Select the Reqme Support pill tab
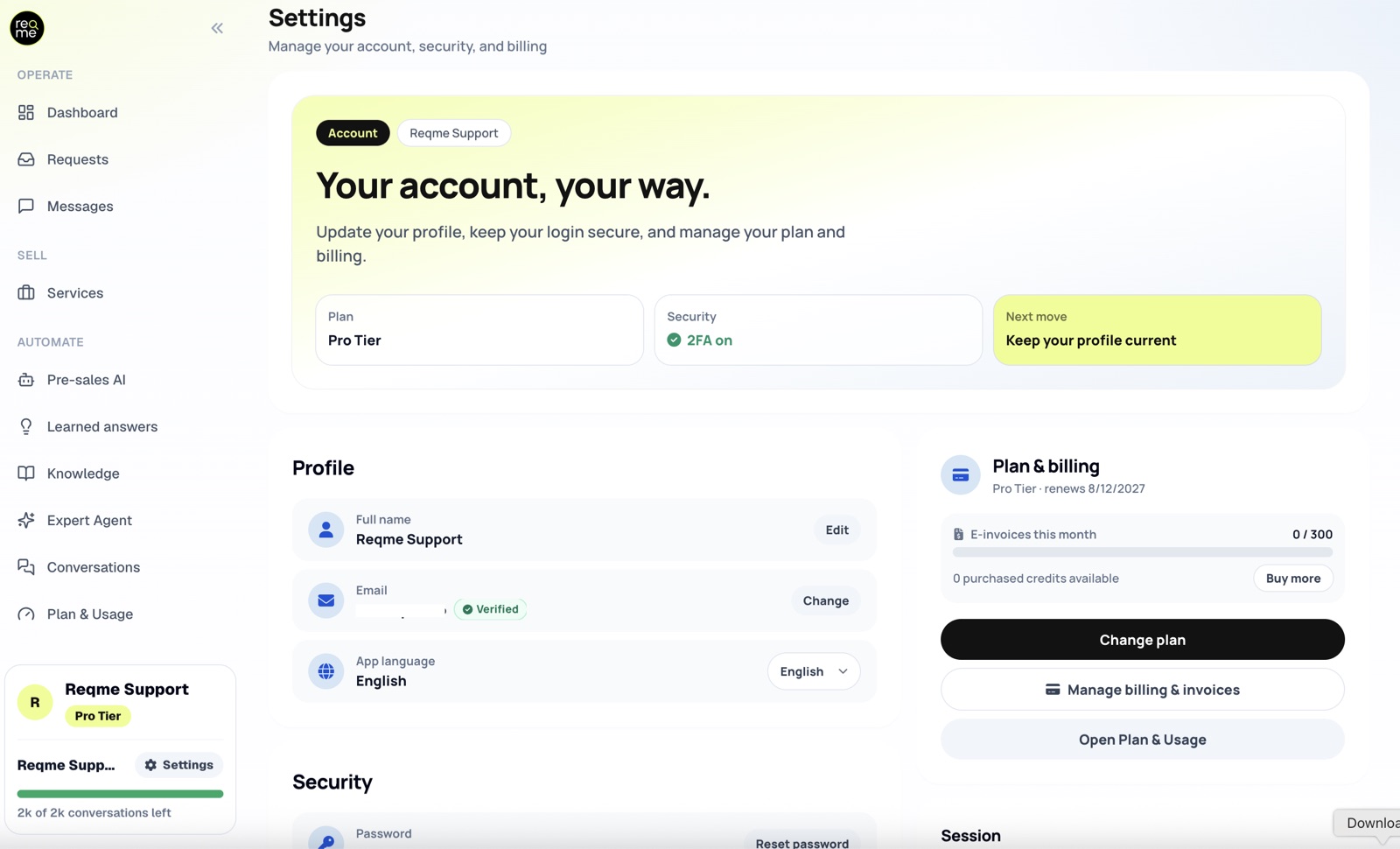 pyautogui.click(x=454, y=133)
